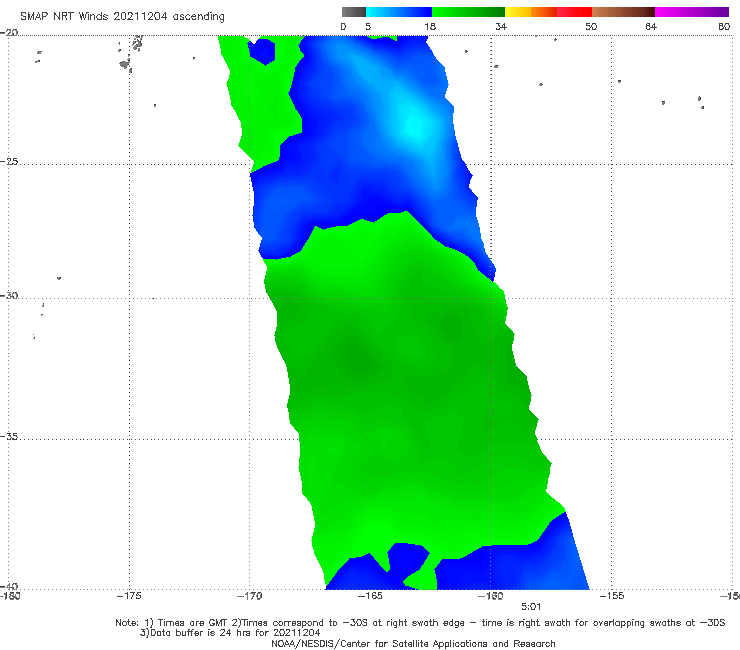The width and height of the screenshot is (740, 650).
Task: Click the longitude label '-170'
Action: 250,596
